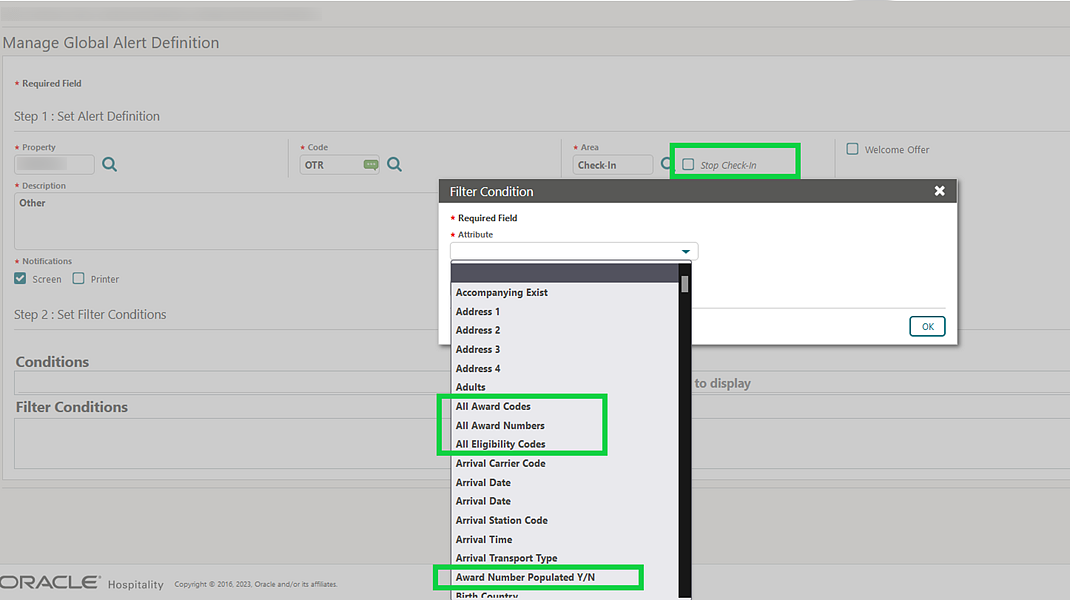This screenshot has width=1070, height=600.
Task: Choose Address 3 in the list
Action: [x=565, y=349]
